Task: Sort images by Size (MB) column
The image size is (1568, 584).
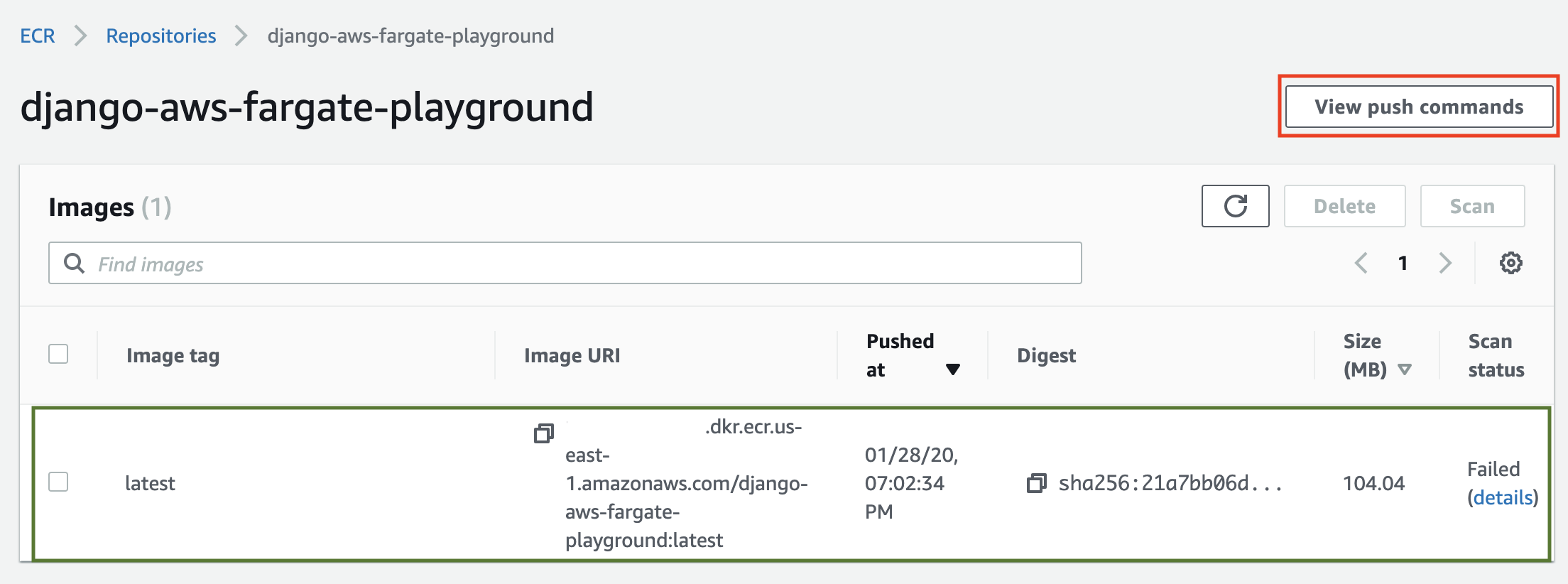Action: click(1377, 355)
